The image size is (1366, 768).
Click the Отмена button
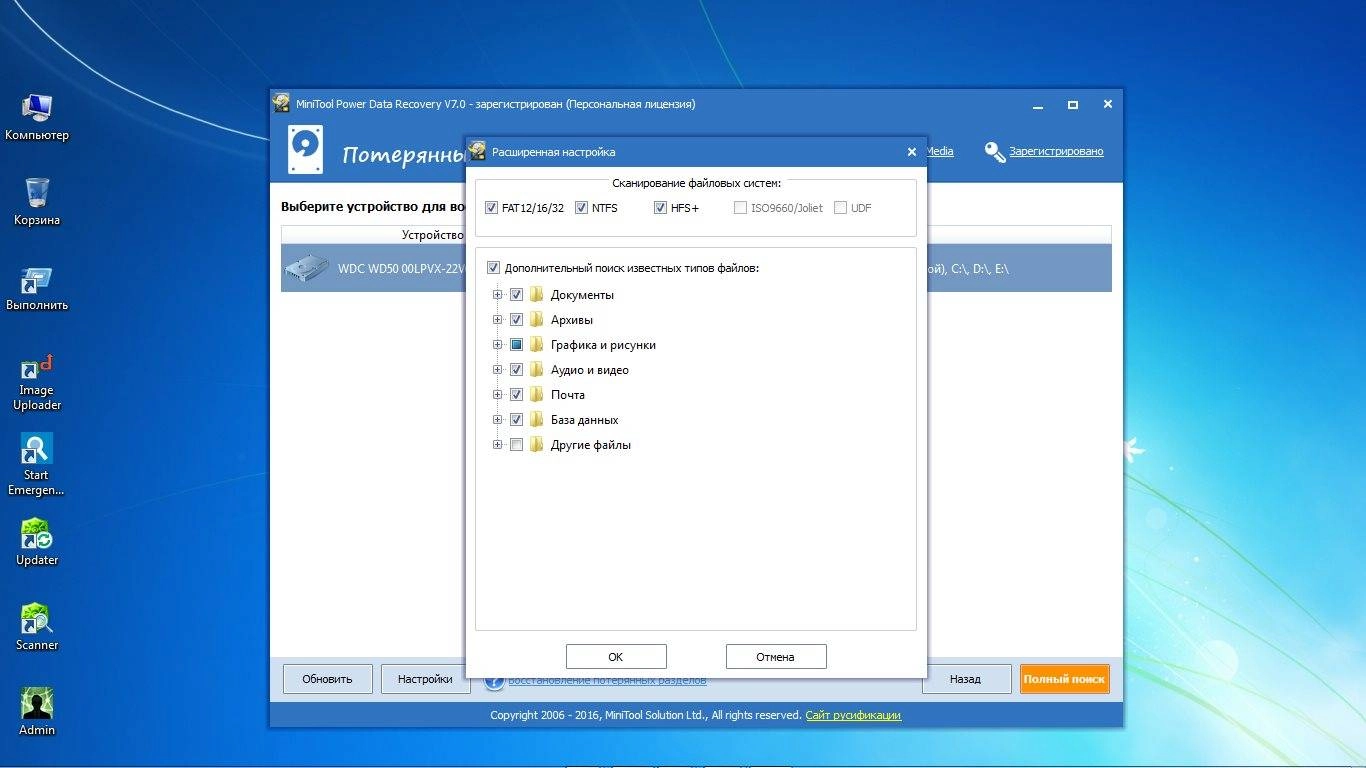776,657
